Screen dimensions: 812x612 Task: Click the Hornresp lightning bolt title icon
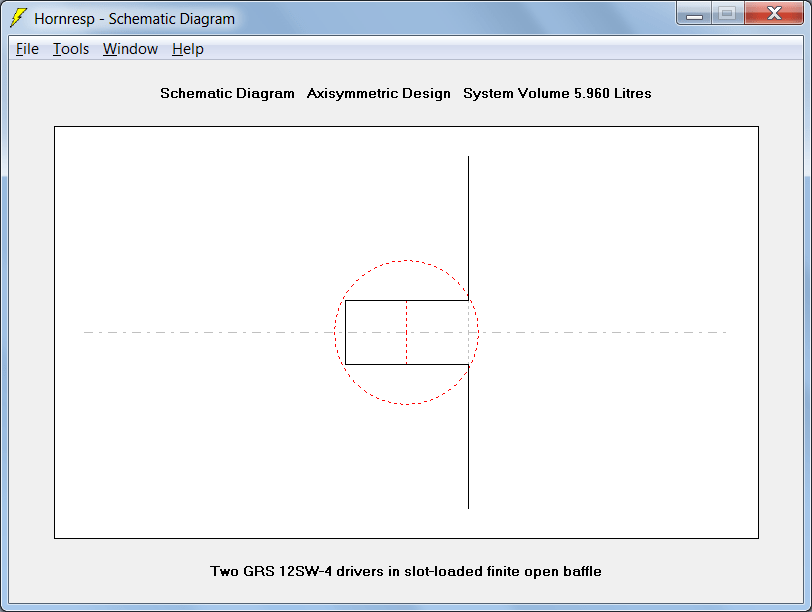tap(18, 18)
